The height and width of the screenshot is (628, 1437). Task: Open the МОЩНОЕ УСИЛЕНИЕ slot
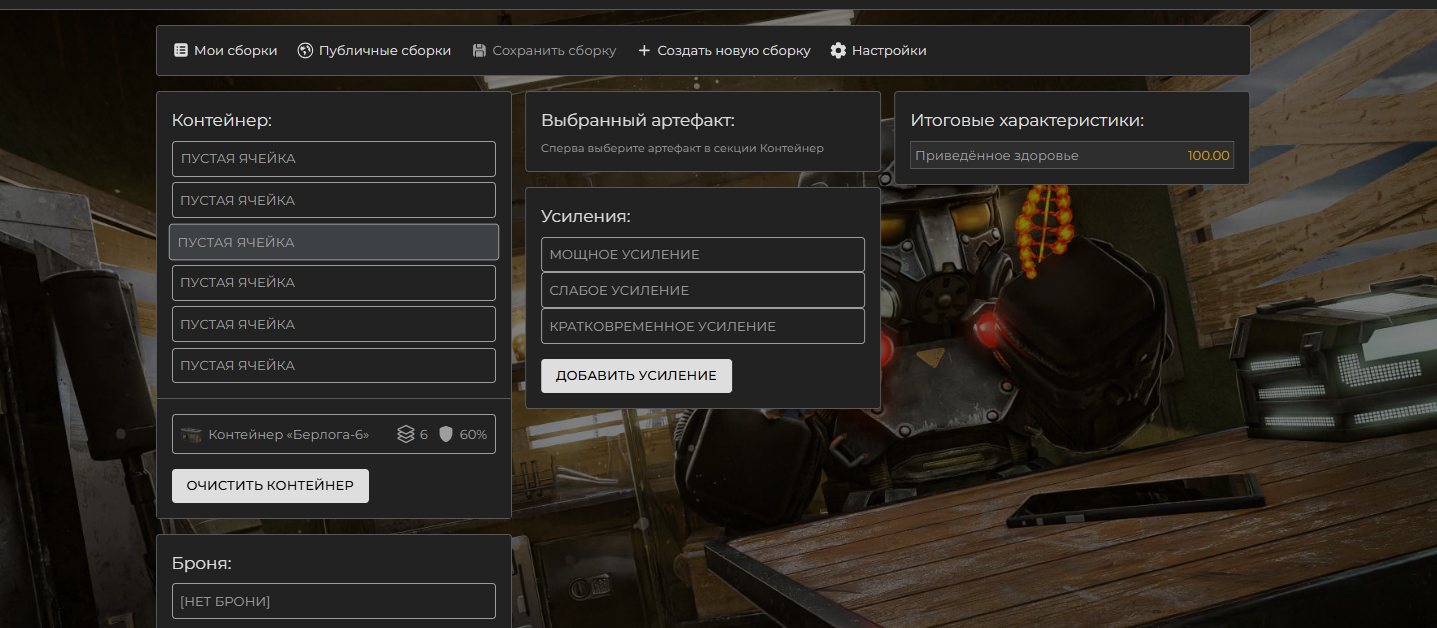click(703, 254)
